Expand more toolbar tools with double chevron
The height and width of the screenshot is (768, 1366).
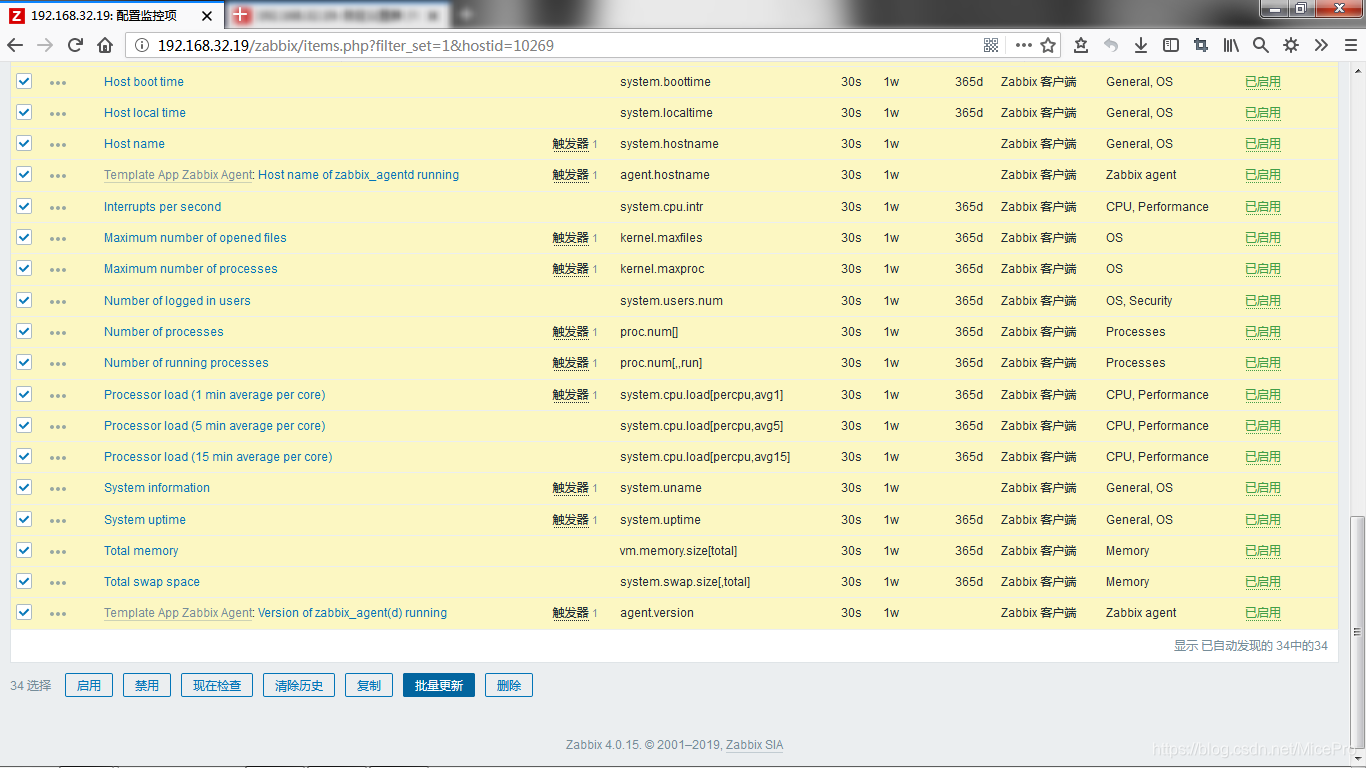click(x=1321, y=45)
